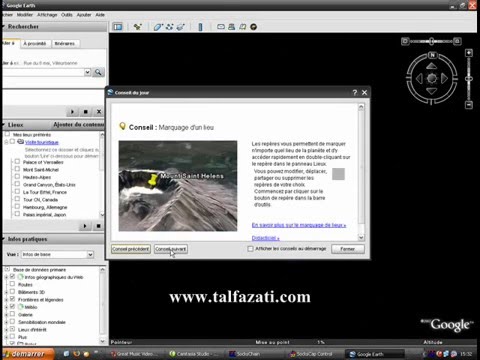
Task: Click the Sky mode toolbar icon
Action: [253, 27]
